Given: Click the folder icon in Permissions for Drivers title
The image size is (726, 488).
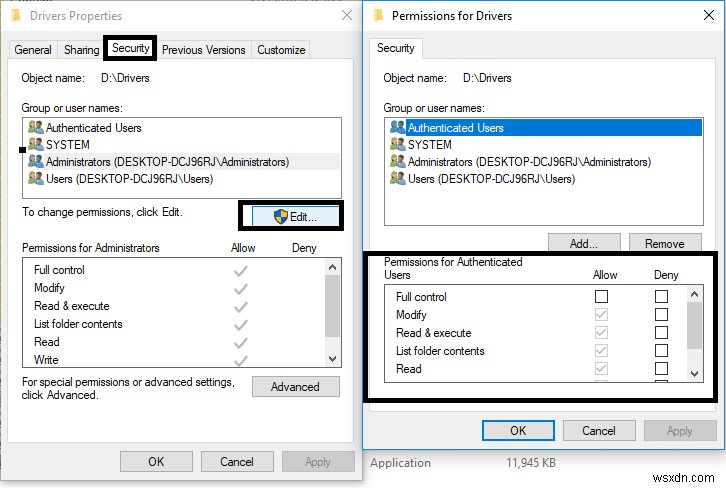Looking at the screenshot, I should click(x=376, y=16).
